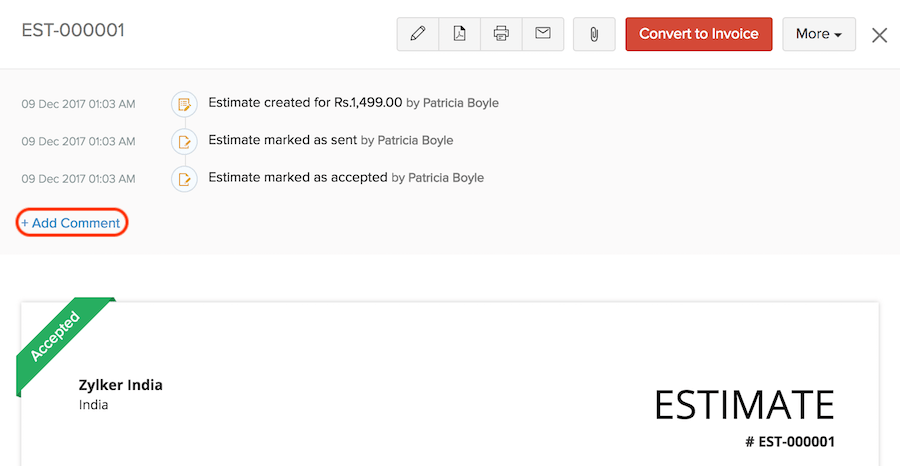Click the # EST-000001 estimate number
This screenshot has width=900, height=466.
coord(789,442)
